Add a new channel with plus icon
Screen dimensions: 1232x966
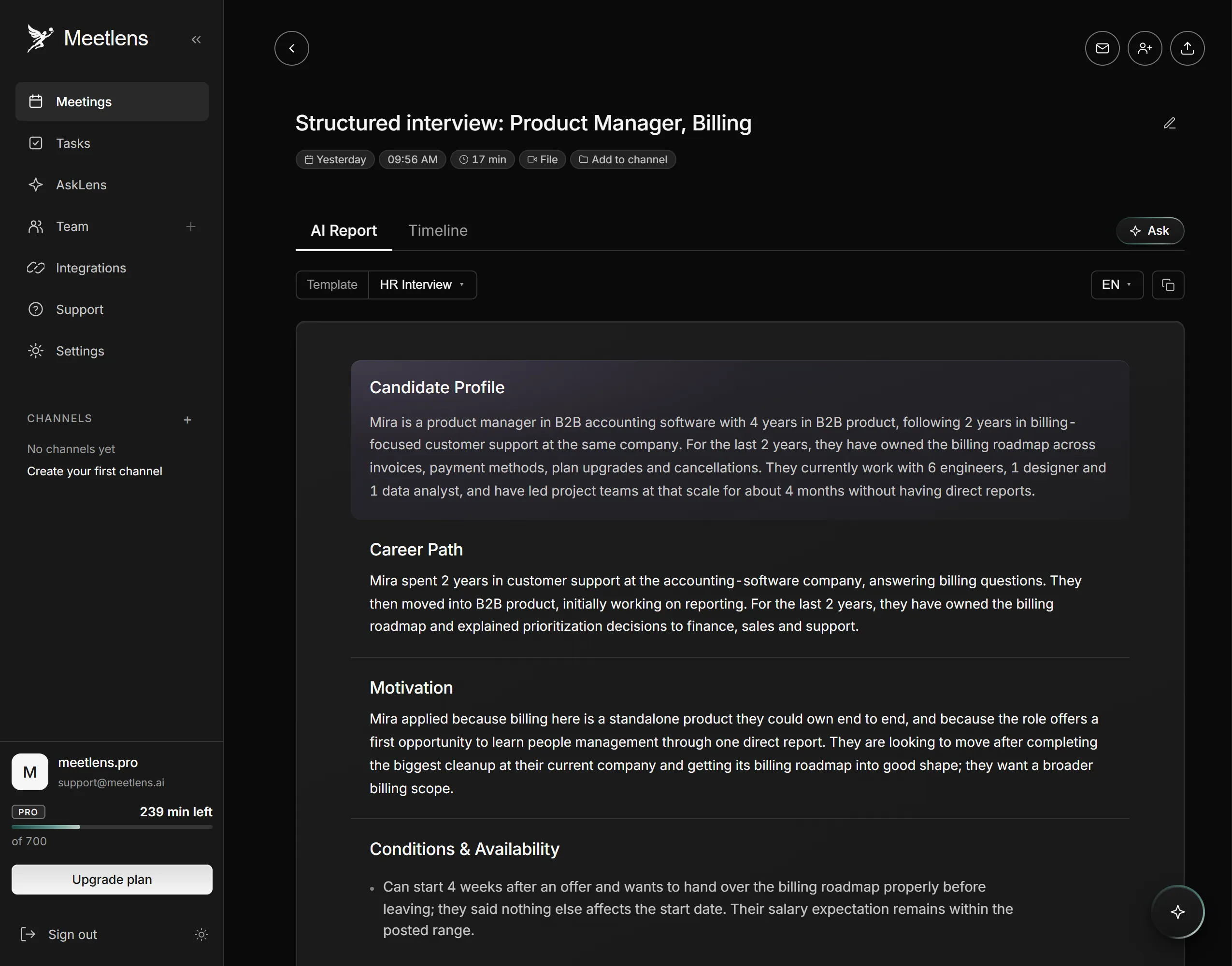point(187,420)
